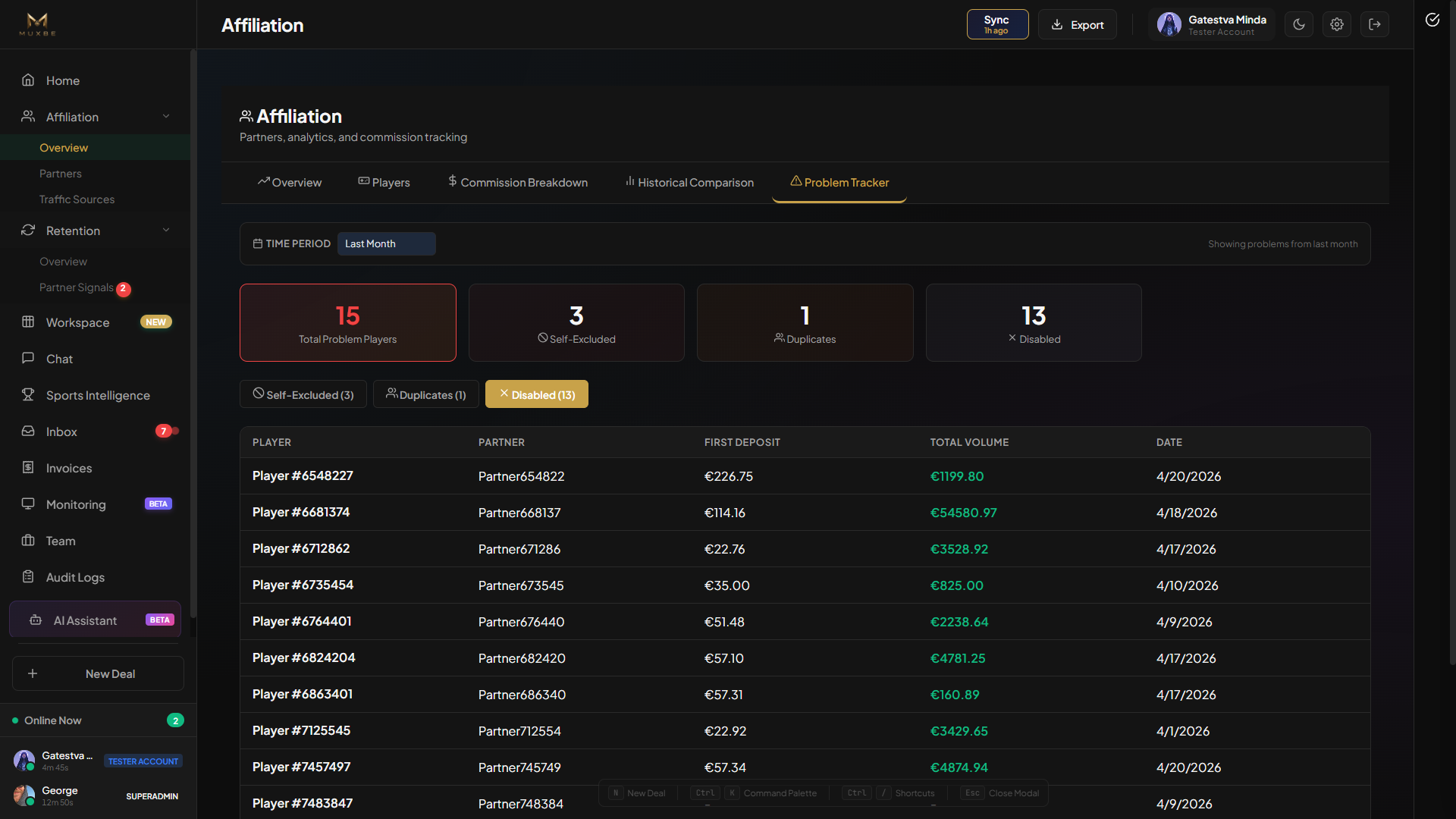Click the Online Now count badge
The height and width of the screenshot is (819, 1456).
pyautogui.click(x=175, y=720)
